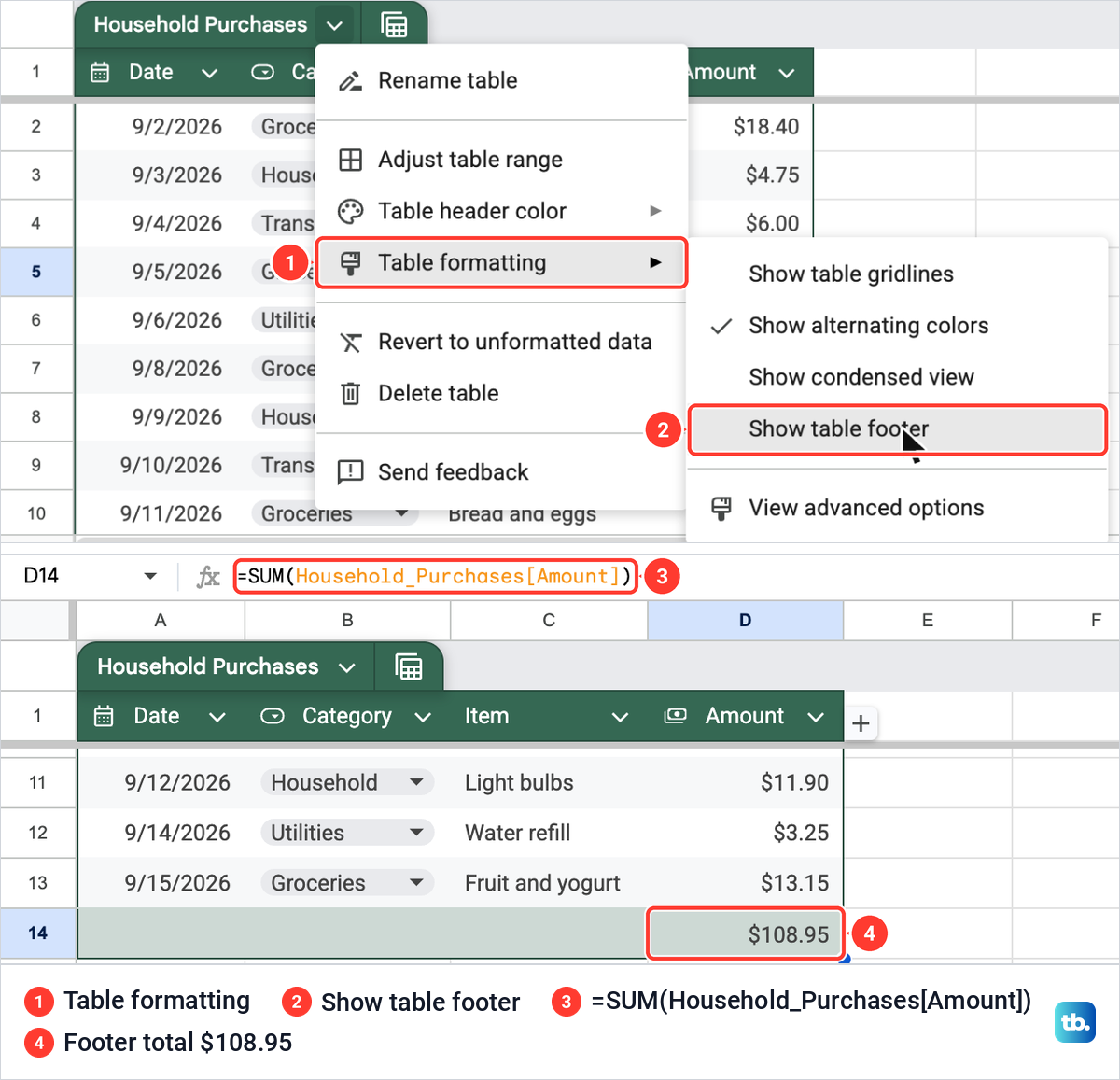
Task: Choose Rename table from the menu
Action: (x=501, y=81)
